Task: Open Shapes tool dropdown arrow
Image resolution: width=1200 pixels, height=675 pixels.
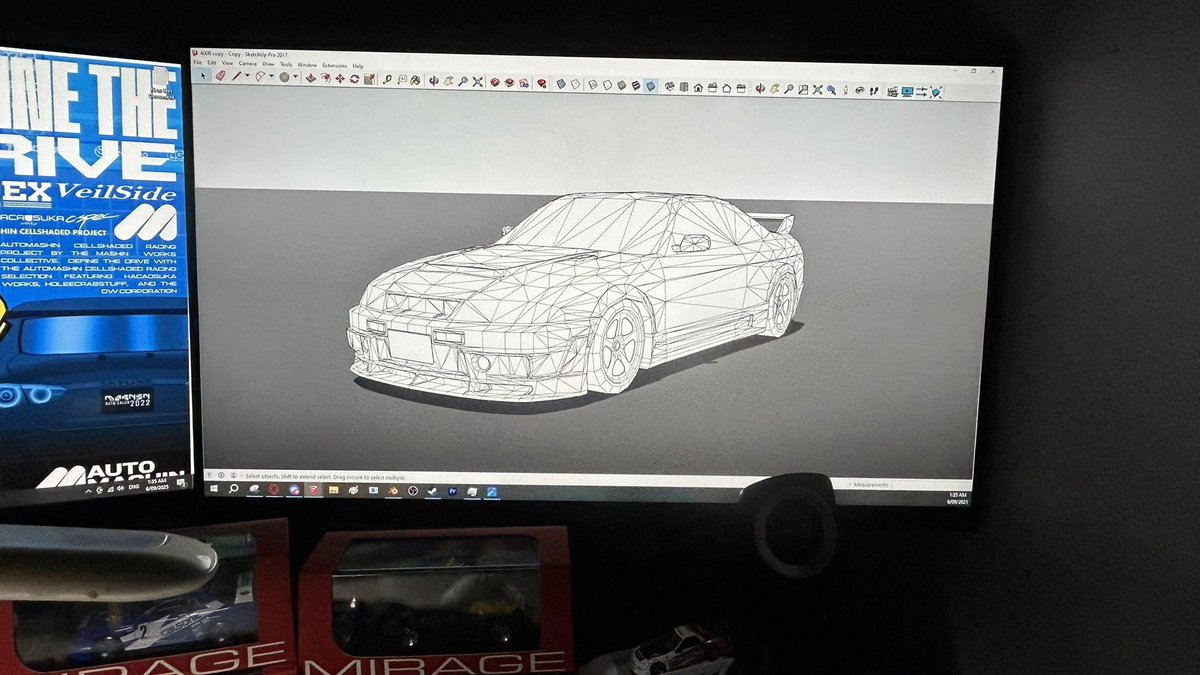Action: 295,76
